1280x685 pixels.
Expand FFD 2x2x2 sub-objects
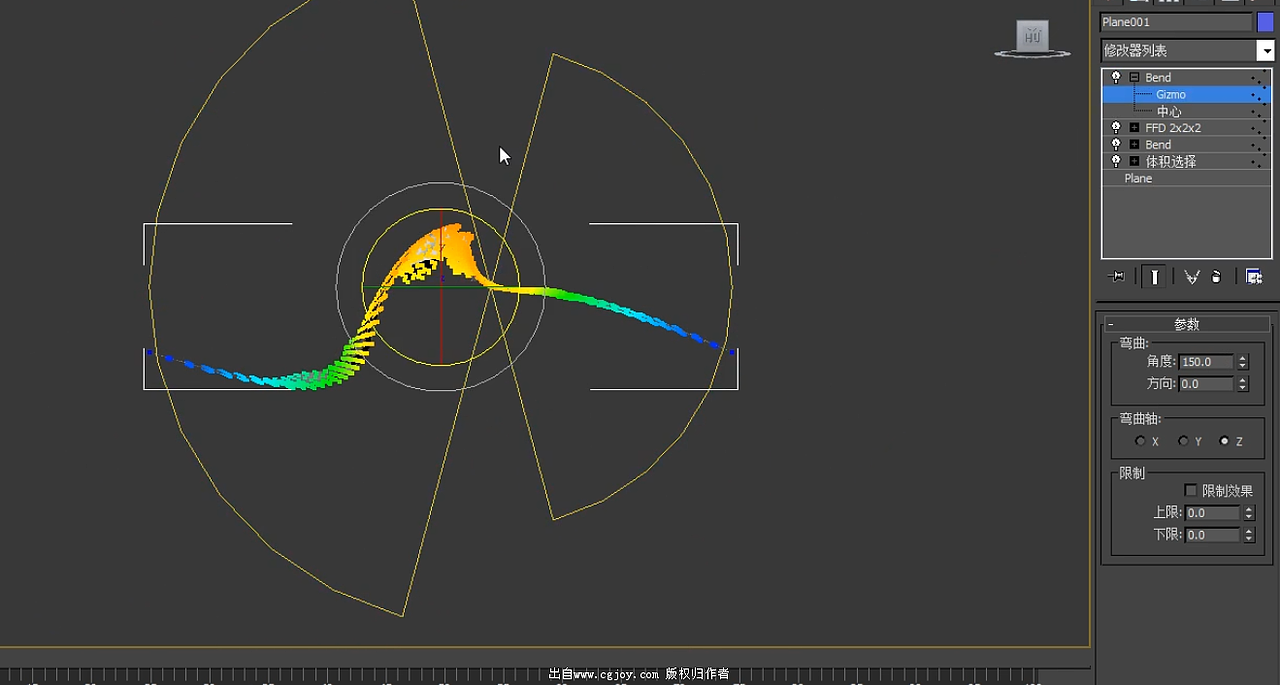click(1134, 128)
